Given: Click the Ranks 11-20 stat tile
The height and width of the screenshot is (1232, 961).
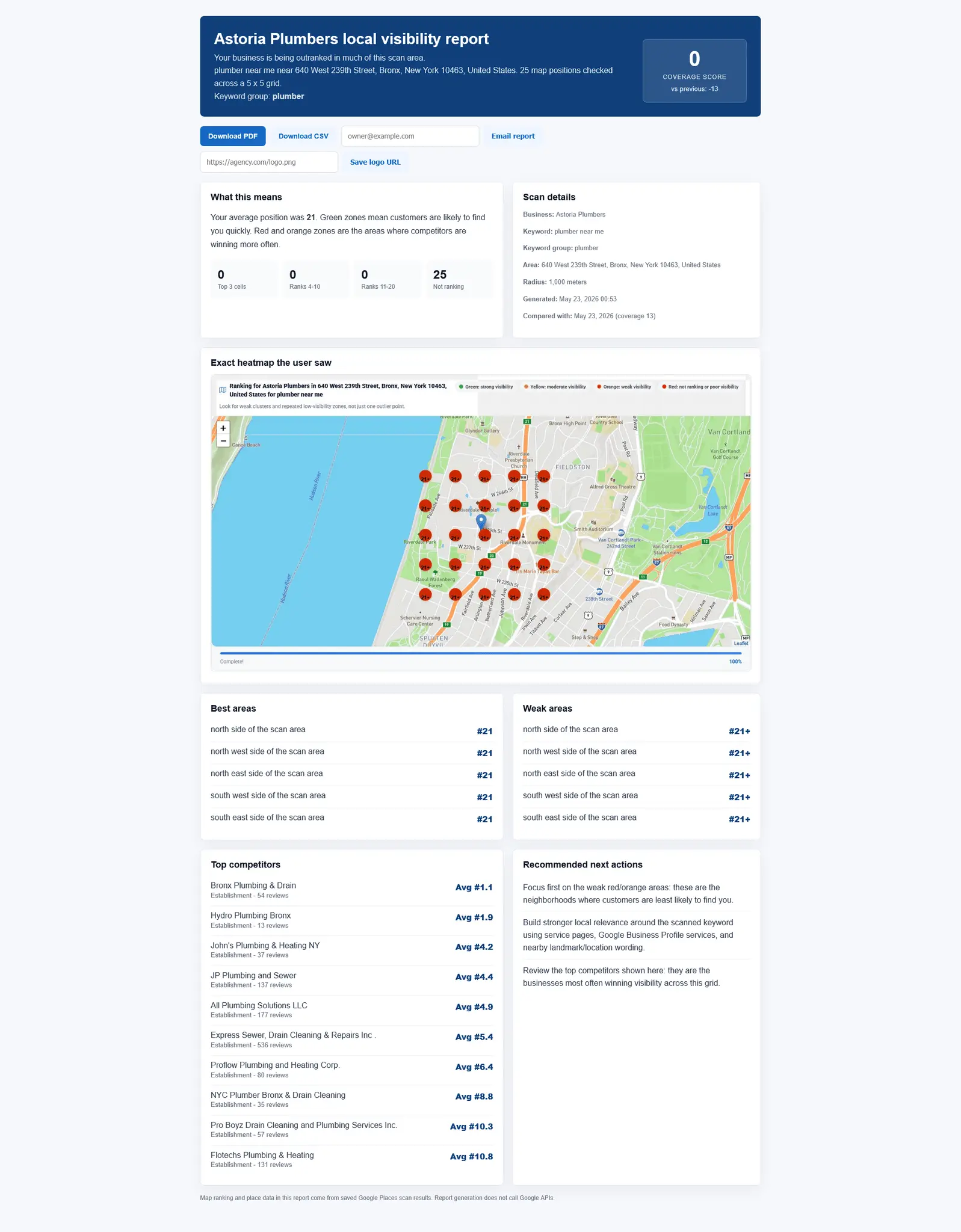Looking at the screenshot, I should click(388, 279).
